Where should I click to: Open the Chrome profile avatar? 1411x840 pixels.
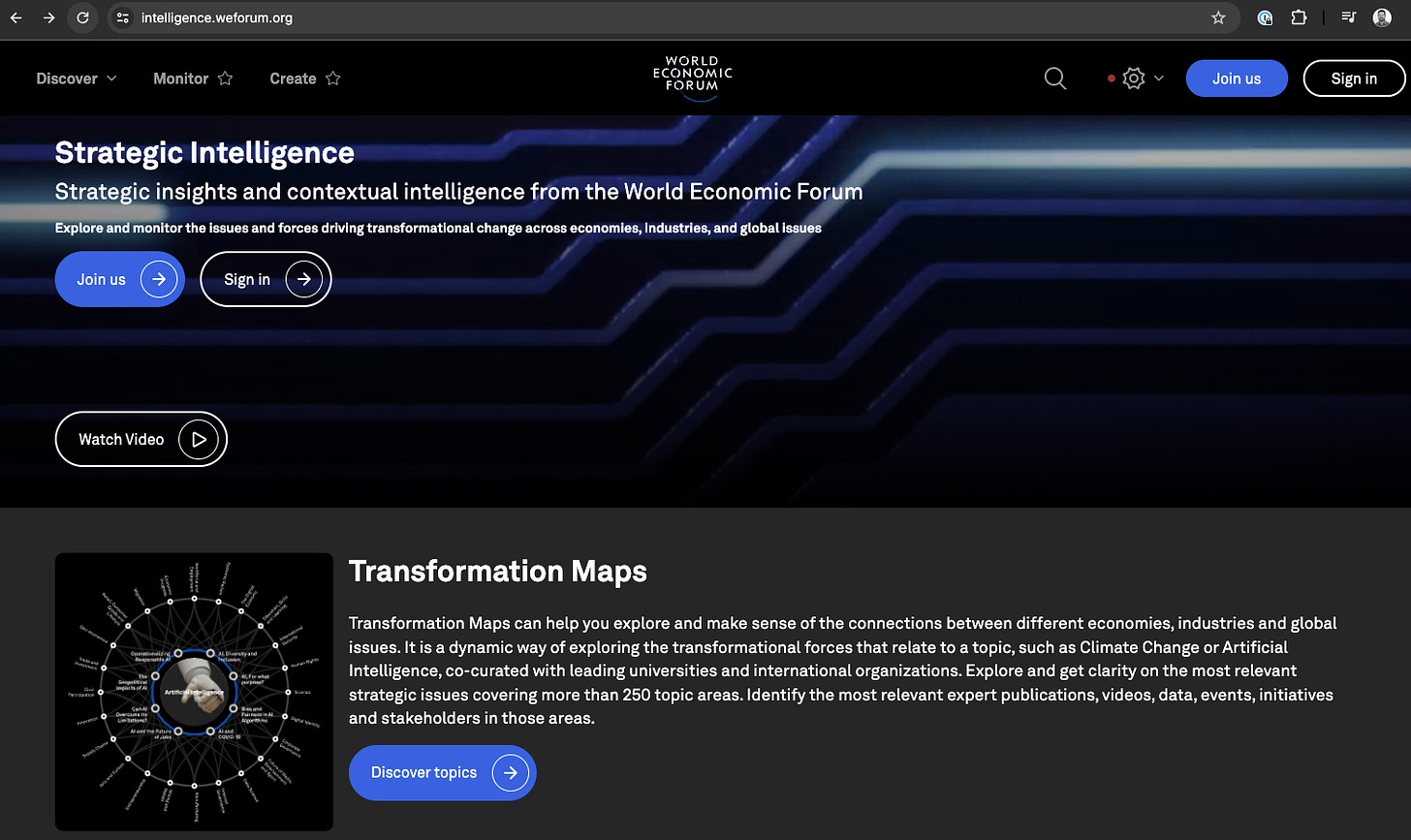(1382, 17)
